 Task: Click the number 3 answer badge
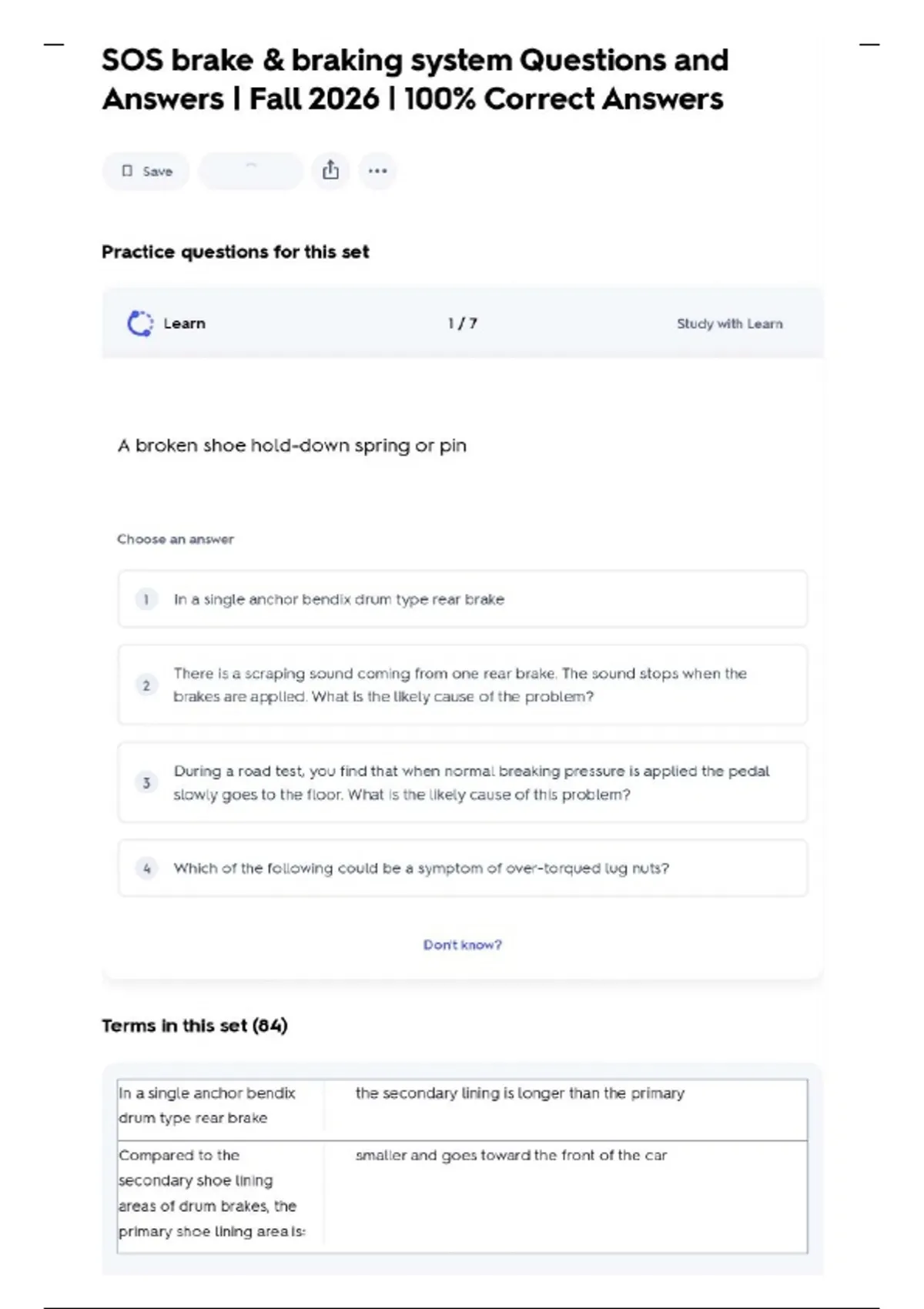146,783
